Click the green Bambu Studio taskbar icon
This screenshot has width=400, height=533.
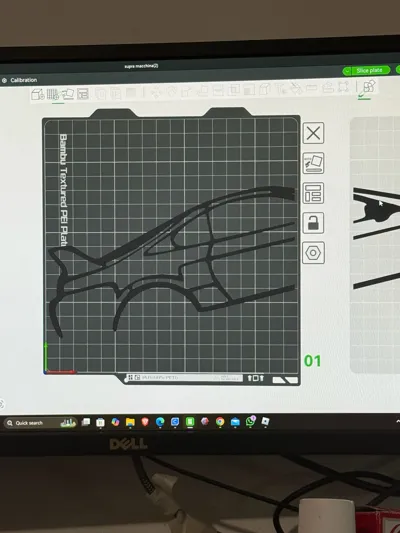pyautogui.click(x=190, y=422)
